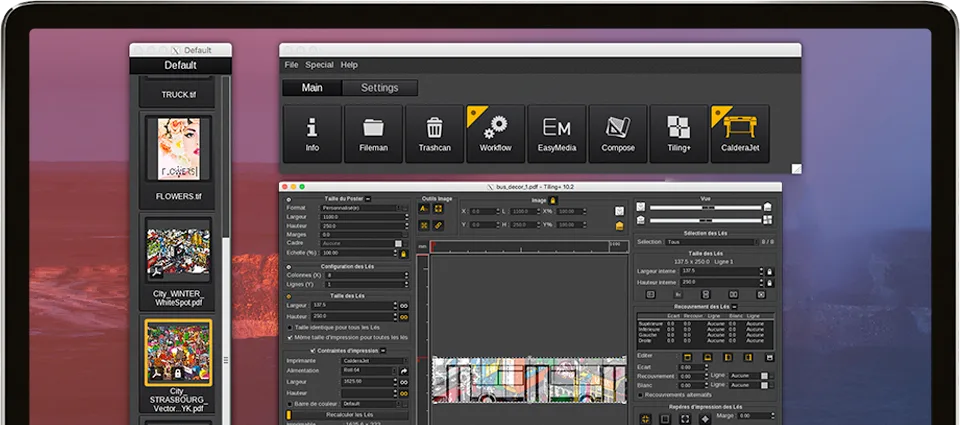The height and width of the screenshot is (425, 960).
Task: Click the corner-brackets Repères d'impression icon
Action: pyautogui.click(x=685, y=419)
